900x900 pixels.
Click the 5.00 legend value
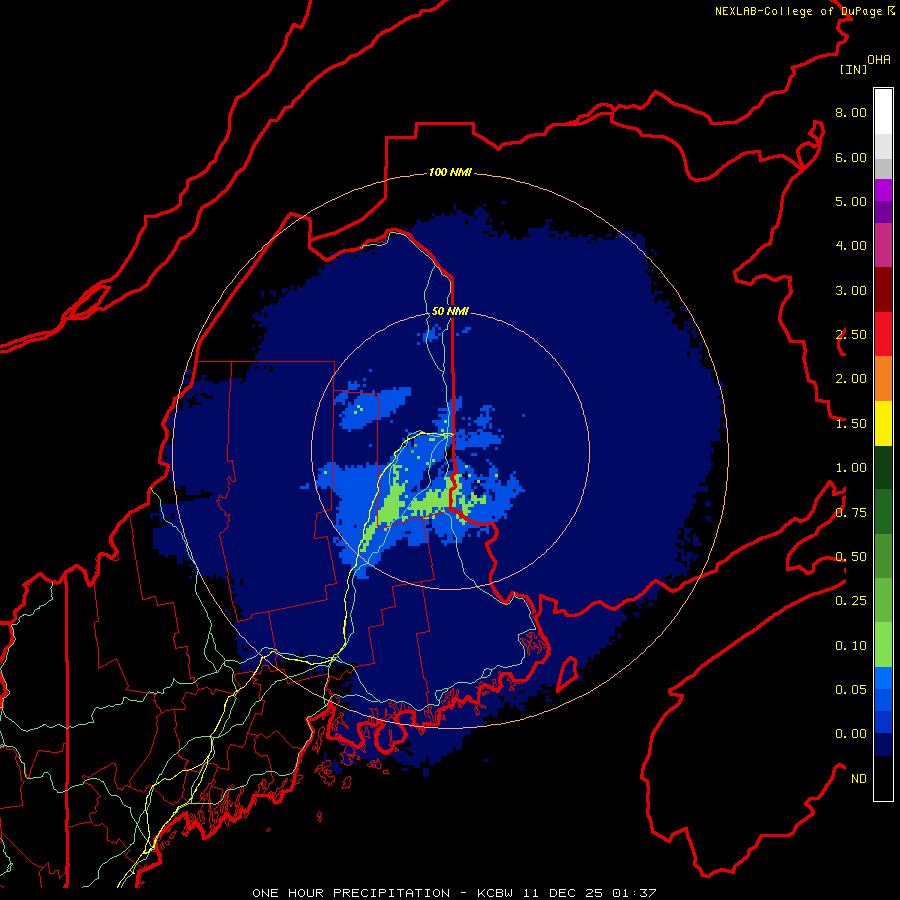coord(851,201)
